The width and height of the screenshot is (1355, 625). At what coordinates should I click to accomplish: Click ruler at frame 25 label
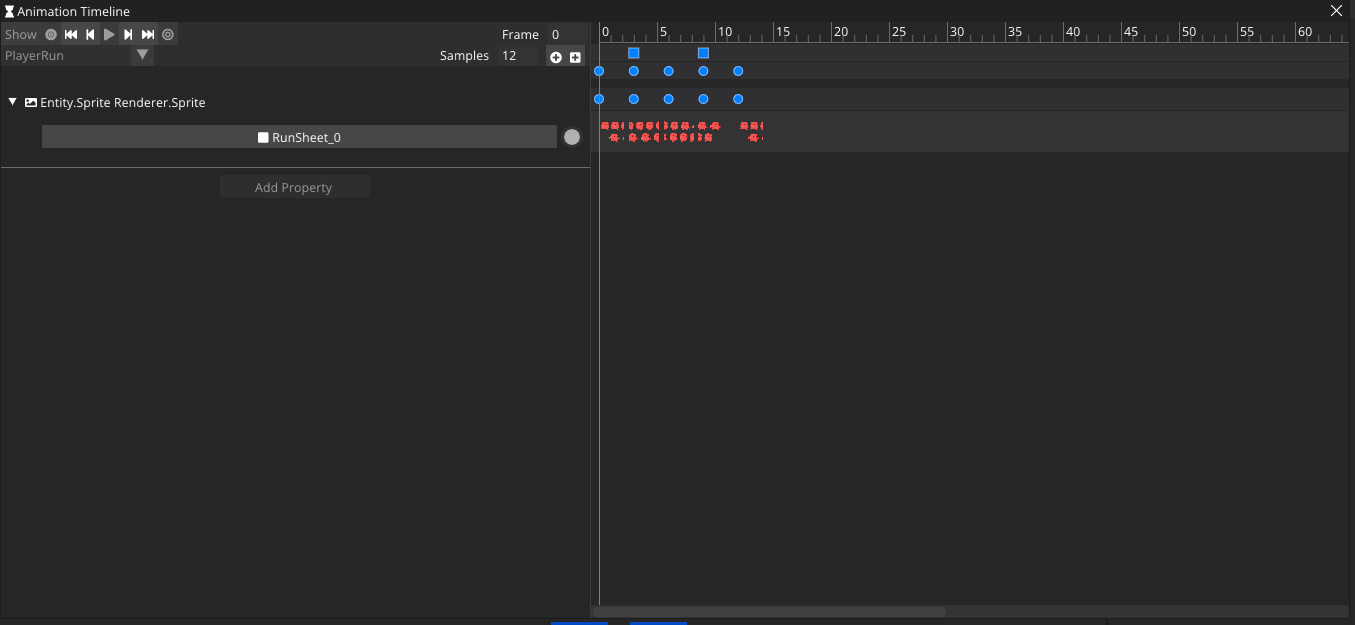click(899, 32)
